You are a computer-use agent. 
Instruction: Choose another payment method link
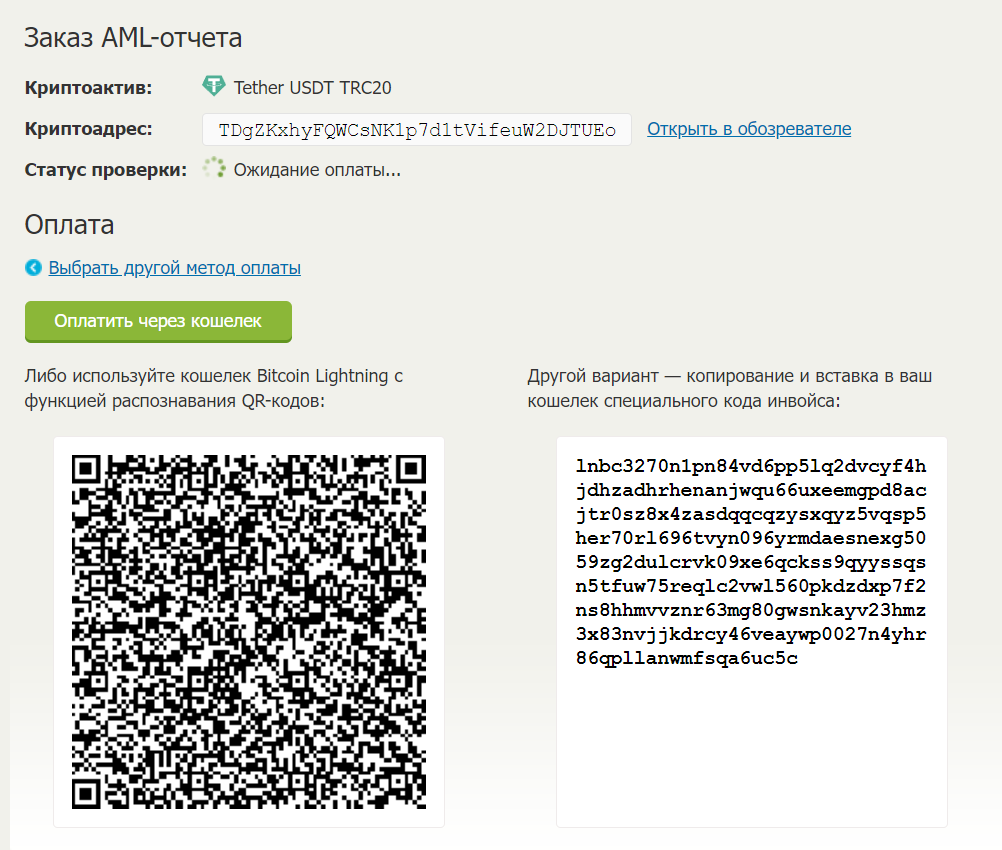pos(174,268)
